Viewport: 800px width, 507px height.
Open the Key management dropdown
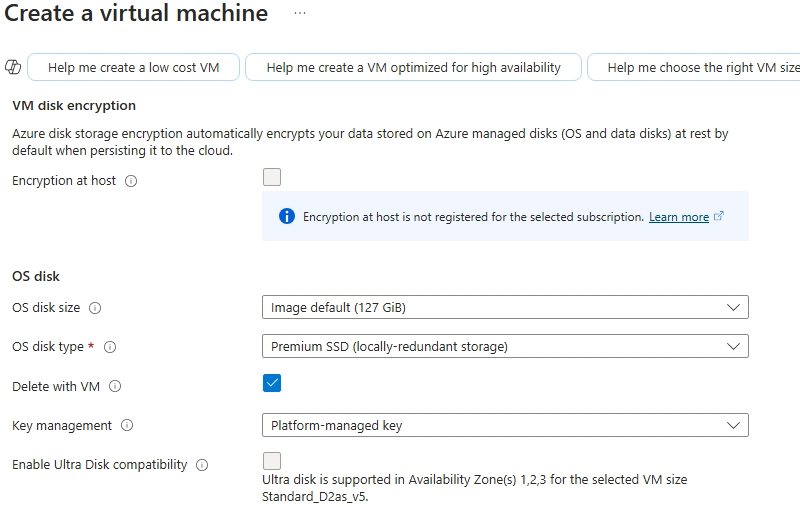pyautogui.click(x=505, y=425)
